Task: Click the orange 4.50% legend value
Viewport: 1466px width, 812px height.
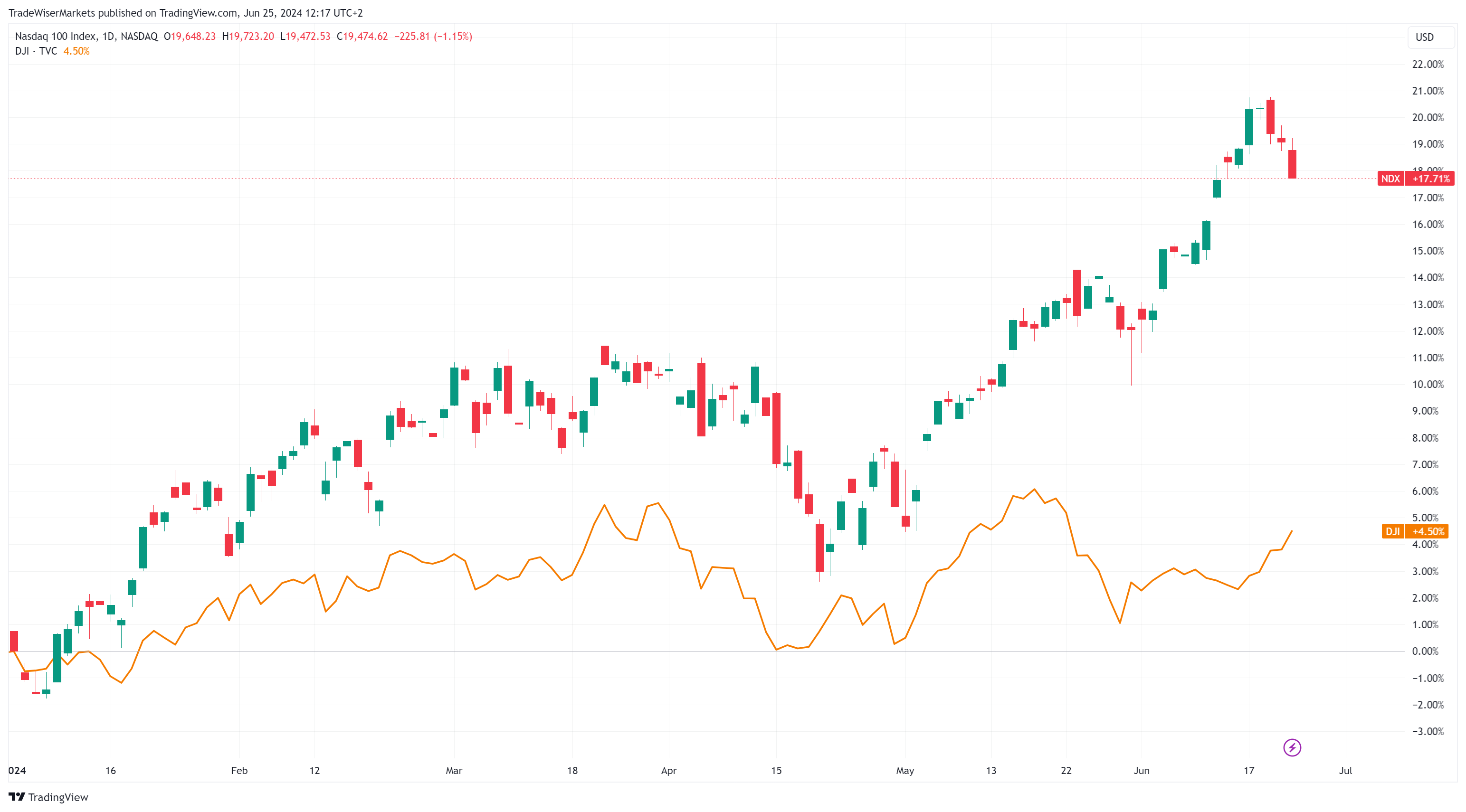Action: 76,51
